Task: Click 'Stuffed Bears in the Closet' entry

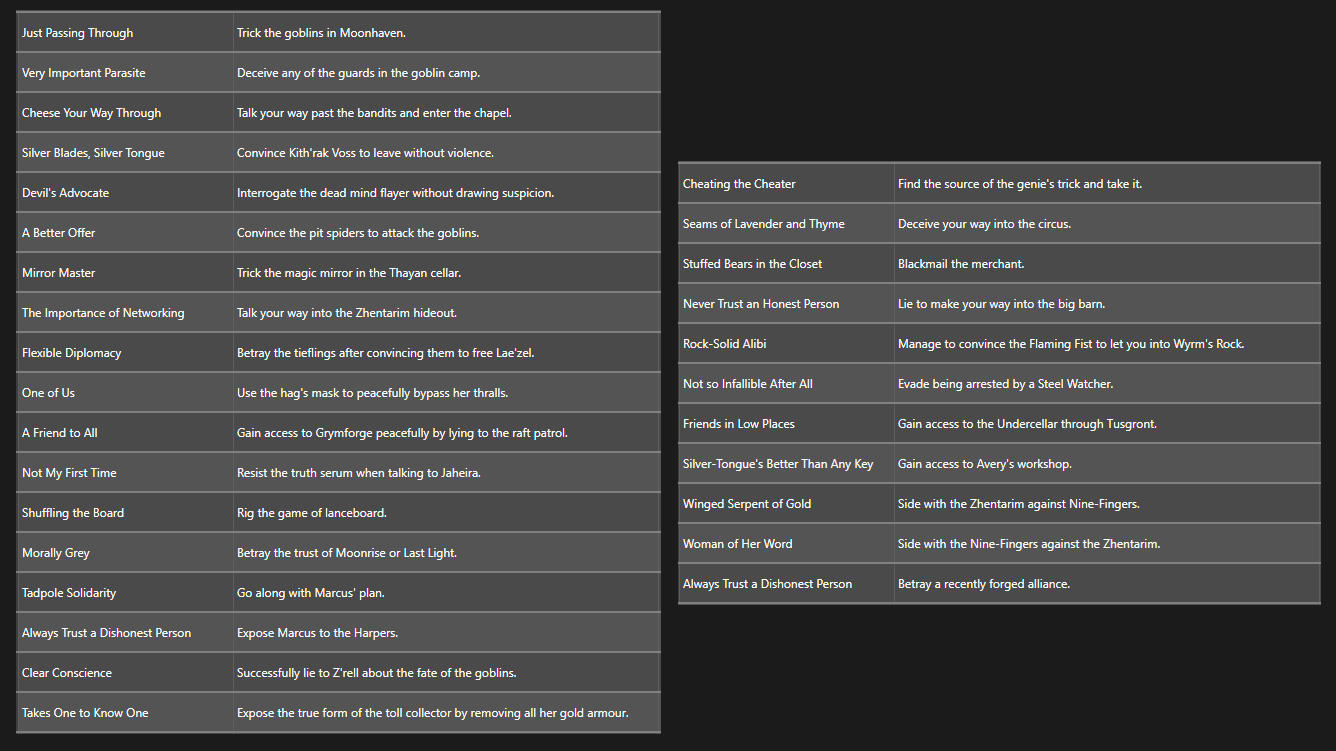Action: pos(753,264)
